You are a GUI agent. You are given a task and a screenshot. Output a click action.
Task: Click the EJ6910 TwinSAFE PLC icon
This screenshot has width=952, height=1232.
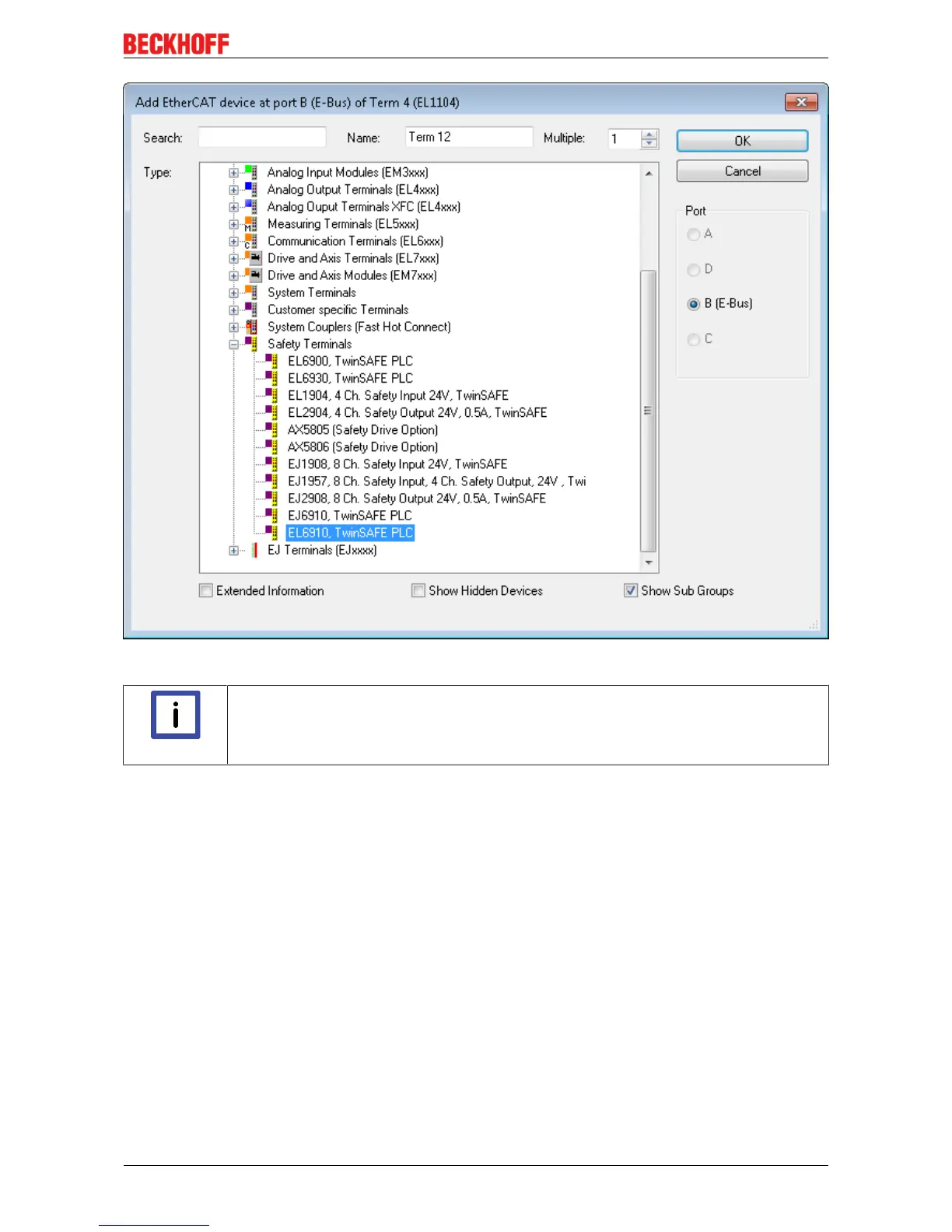(271, 516)
